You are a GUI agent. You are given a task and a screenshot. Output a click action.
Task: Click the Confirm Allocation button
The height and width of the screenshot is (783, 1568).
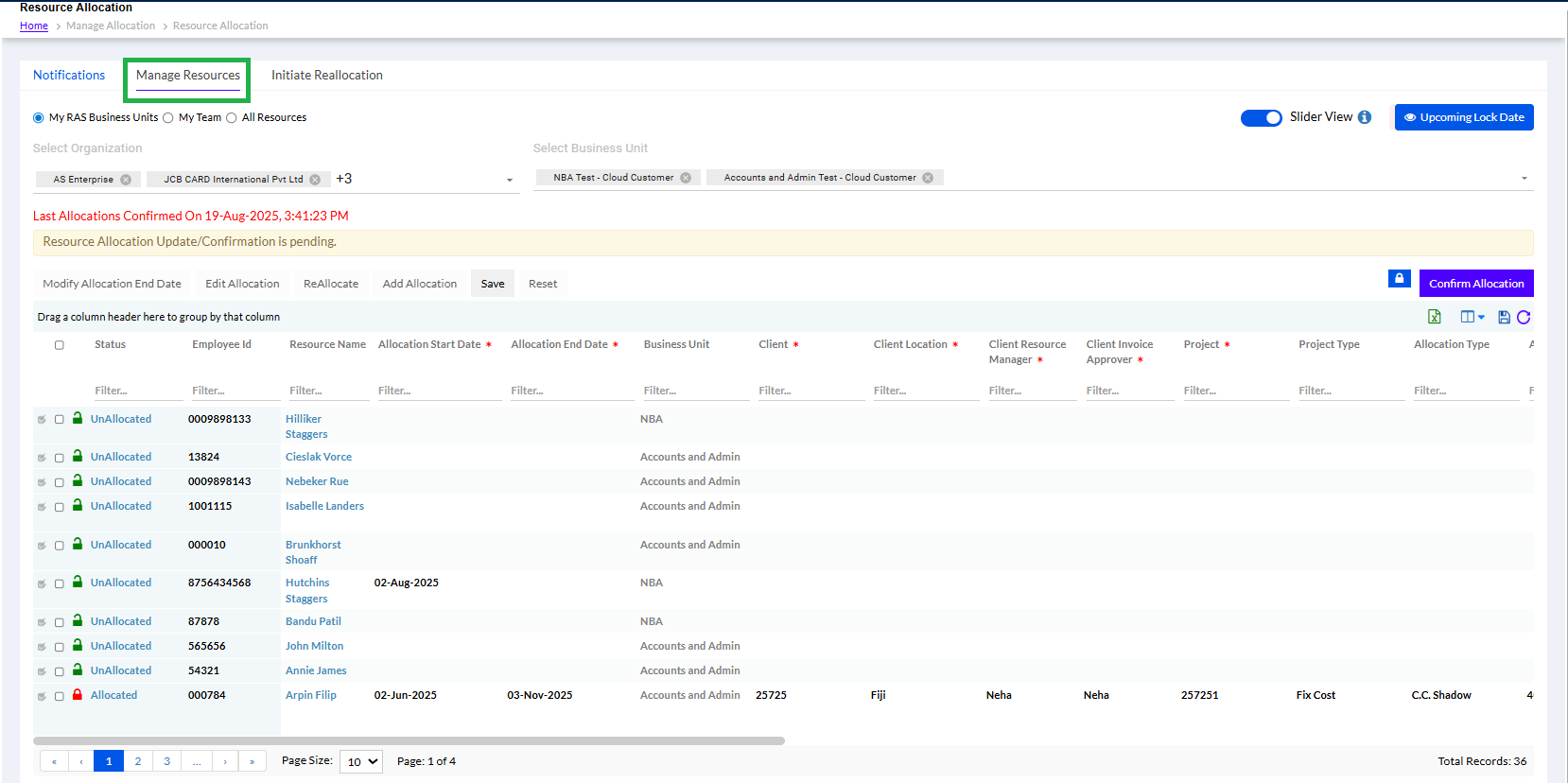(x=1475, y=284)
